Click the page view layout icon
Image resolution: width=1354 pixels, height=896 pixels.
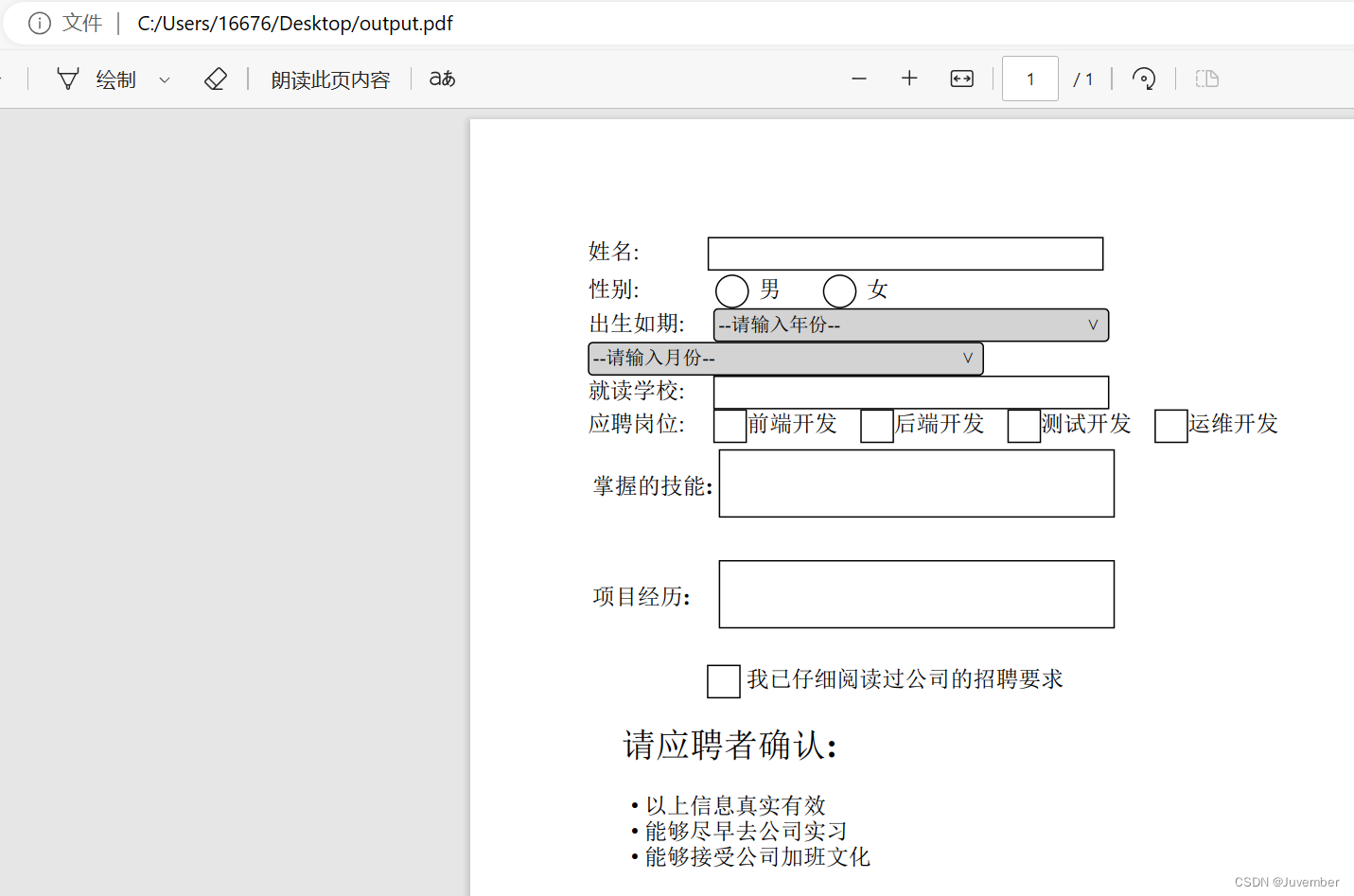tap(1206, 79)
